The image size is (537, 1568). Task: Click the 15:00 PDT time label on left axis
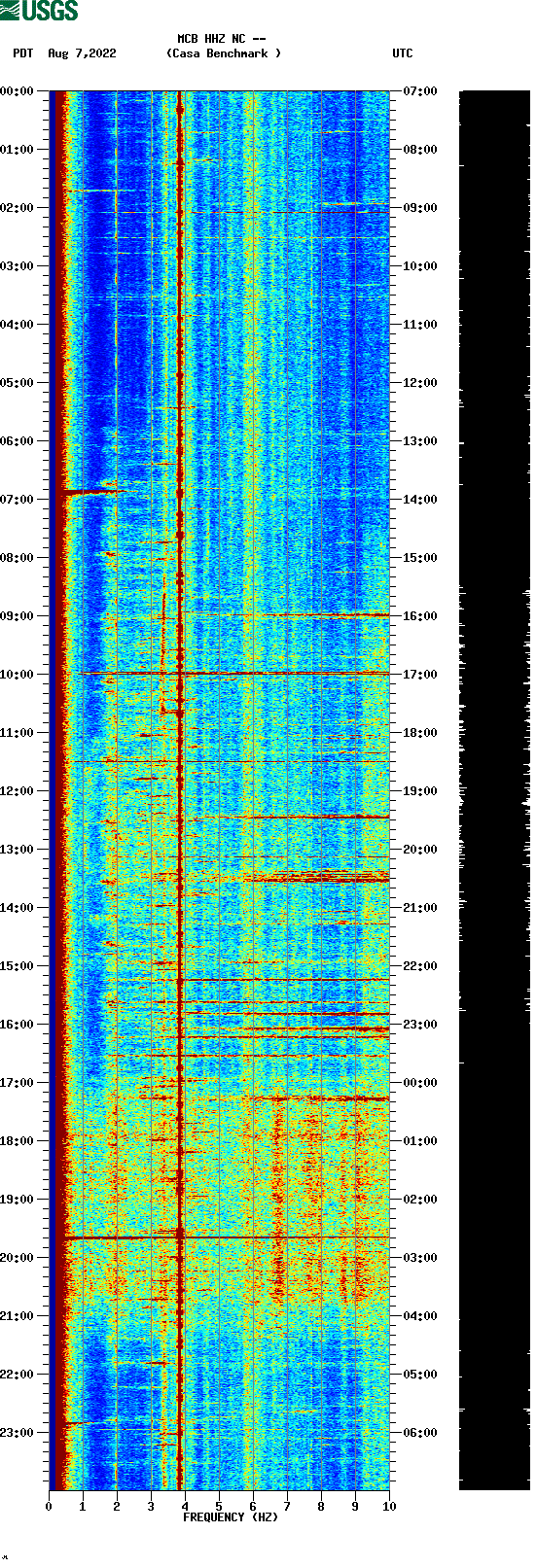pyautogui.click(x=17, y=966)
